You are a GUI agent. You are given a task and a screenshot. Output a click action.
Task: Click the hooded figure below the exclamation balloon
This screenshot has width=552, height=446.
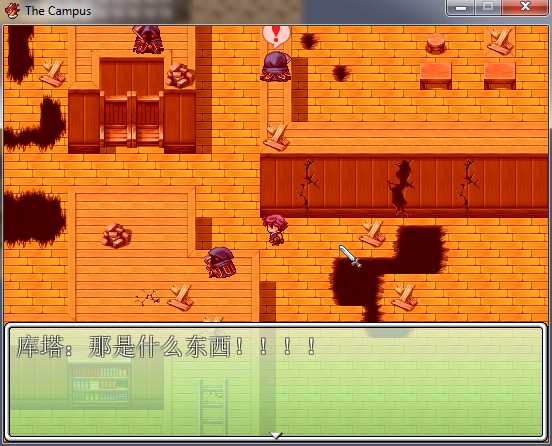click(276, 67)
